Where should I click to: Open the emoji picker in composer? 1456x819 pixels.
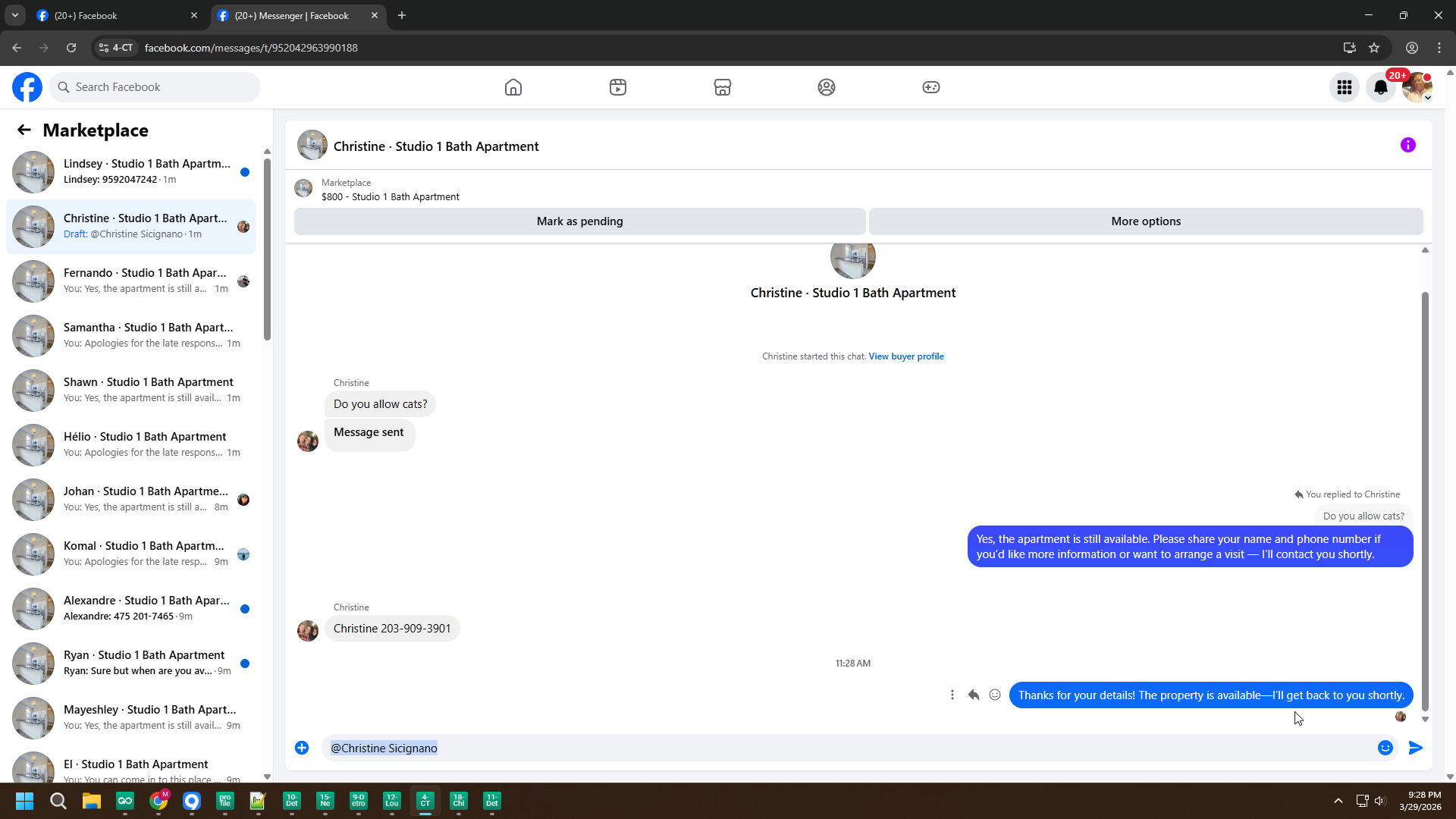click(x=1385, y=748)
